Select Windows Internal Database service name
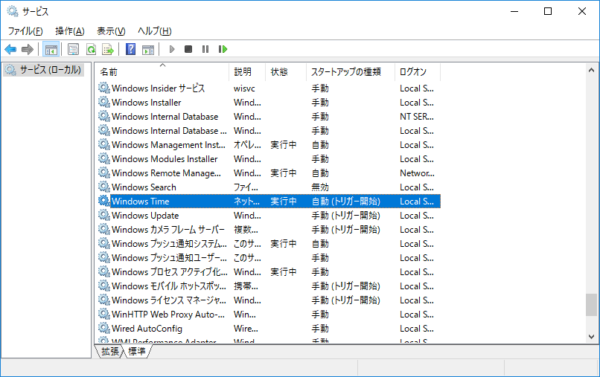 [x=165, y=117]
